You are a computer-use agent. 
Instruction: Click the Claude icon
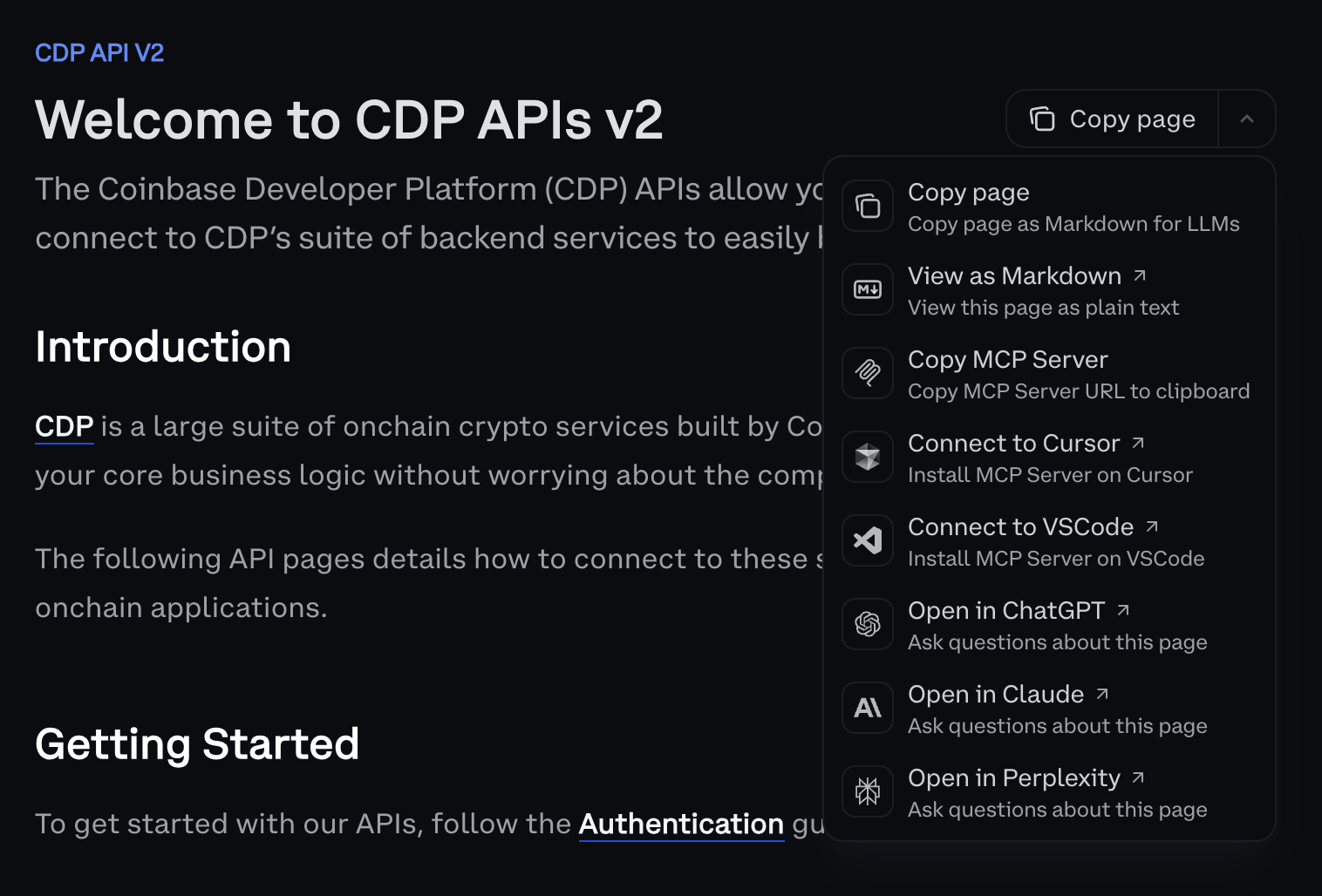[867, 708]
